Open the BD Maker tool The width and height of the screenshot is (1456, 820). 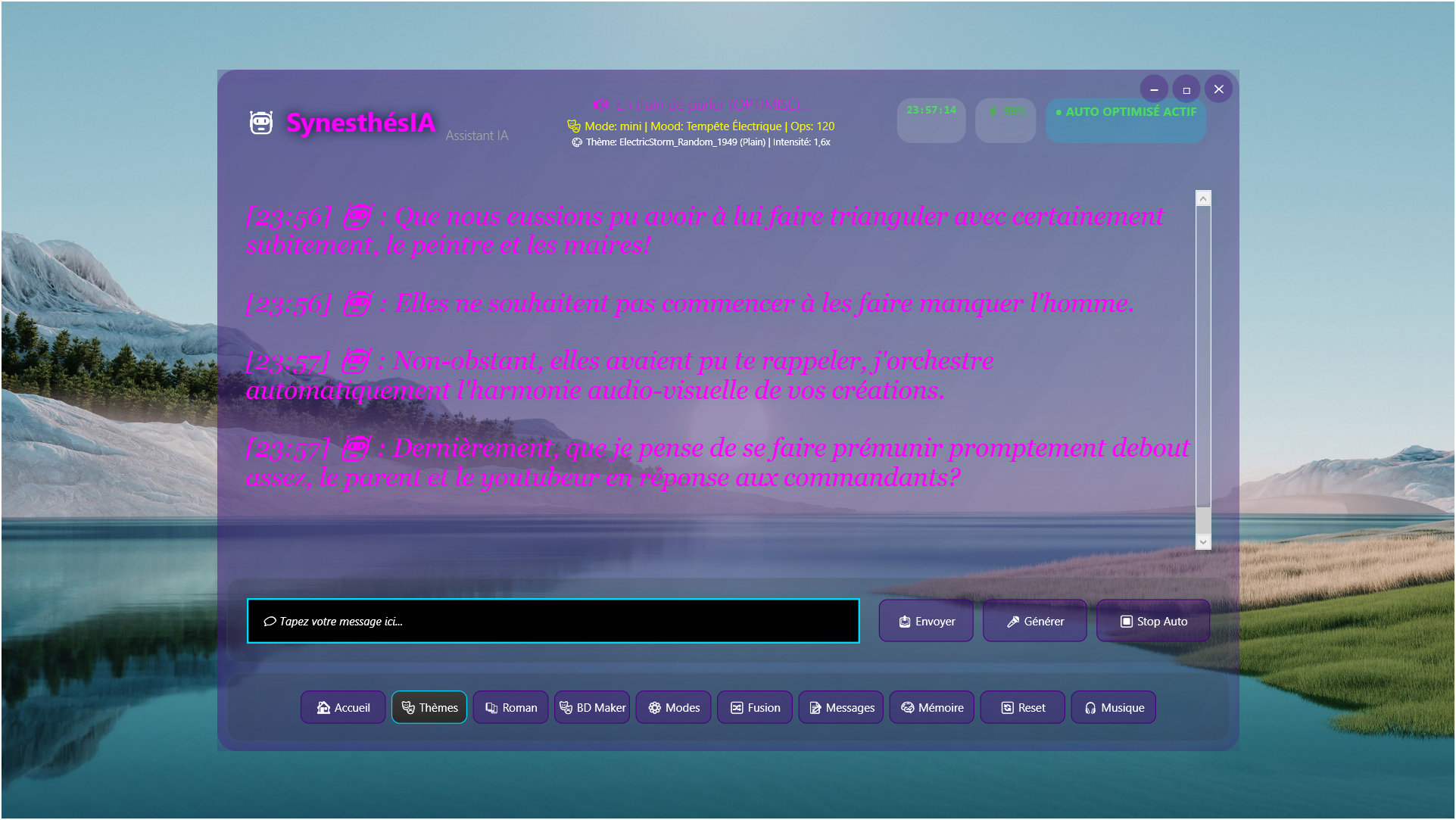pos(592,707)
